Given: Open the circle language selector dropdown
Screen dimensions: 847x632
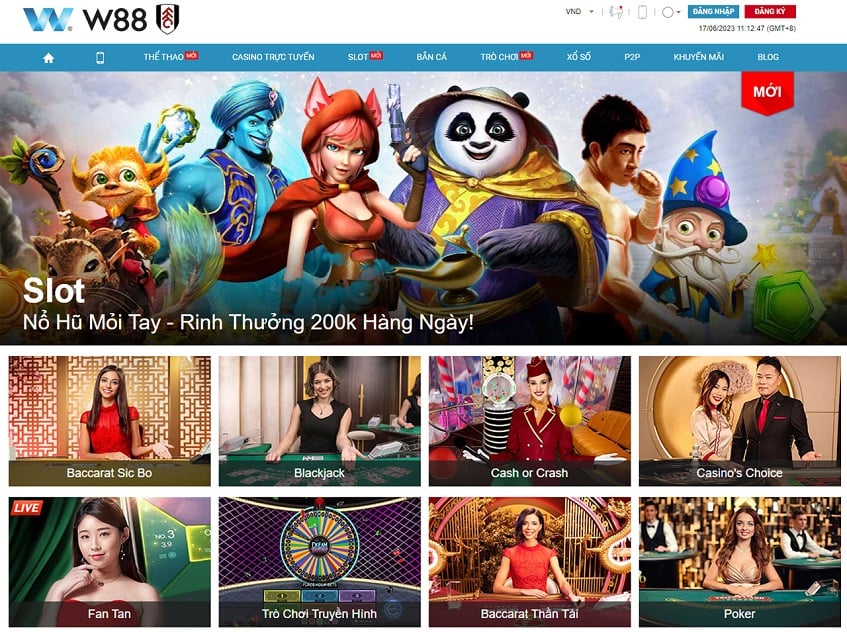Looking at the screenshot, I should point(671,12).
